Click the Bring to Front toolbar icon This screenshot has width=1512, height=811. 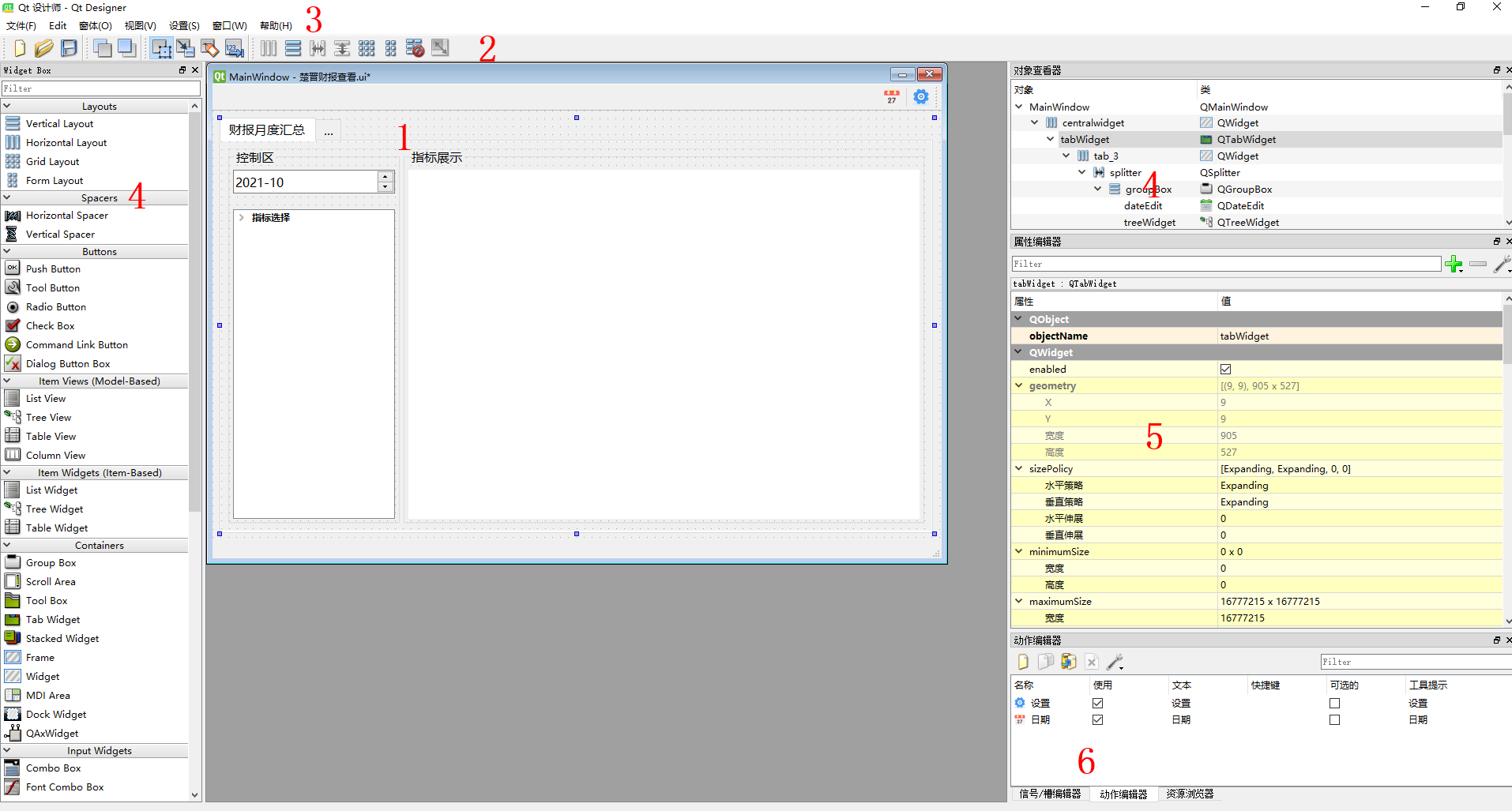coord(126,48)
